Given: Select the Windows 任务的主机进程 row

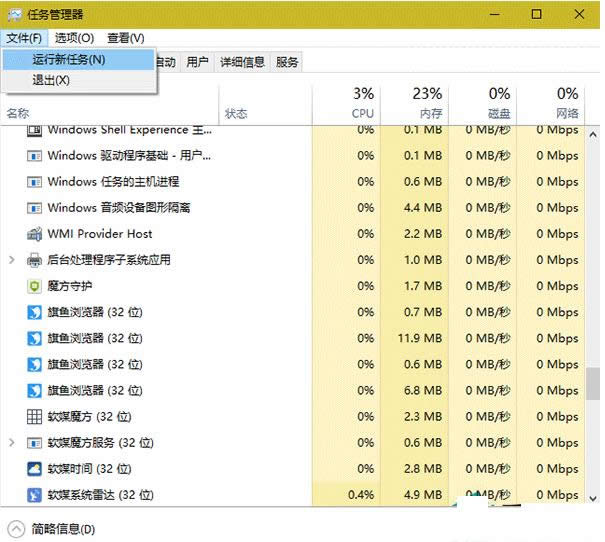Looking at the screenshot, I should 293,182.
